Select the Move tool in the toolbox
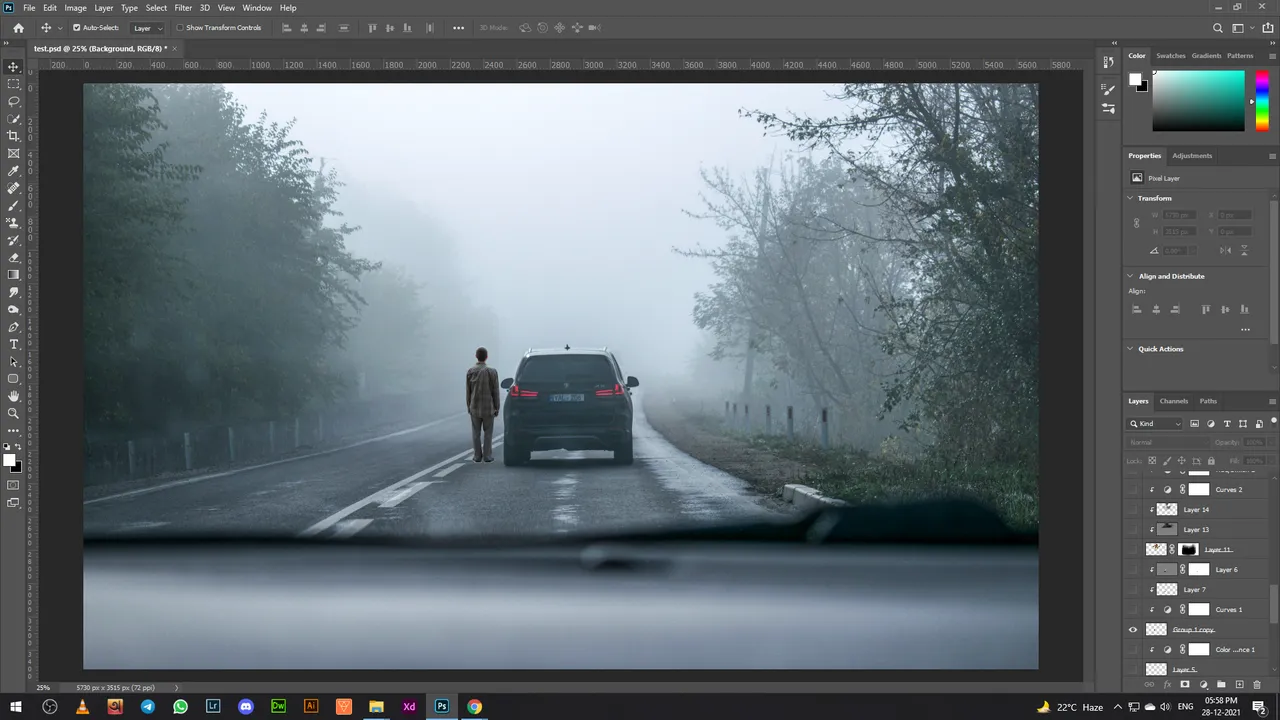The width and height of the screenshot is (1280, 720). [x=13, y=67]
